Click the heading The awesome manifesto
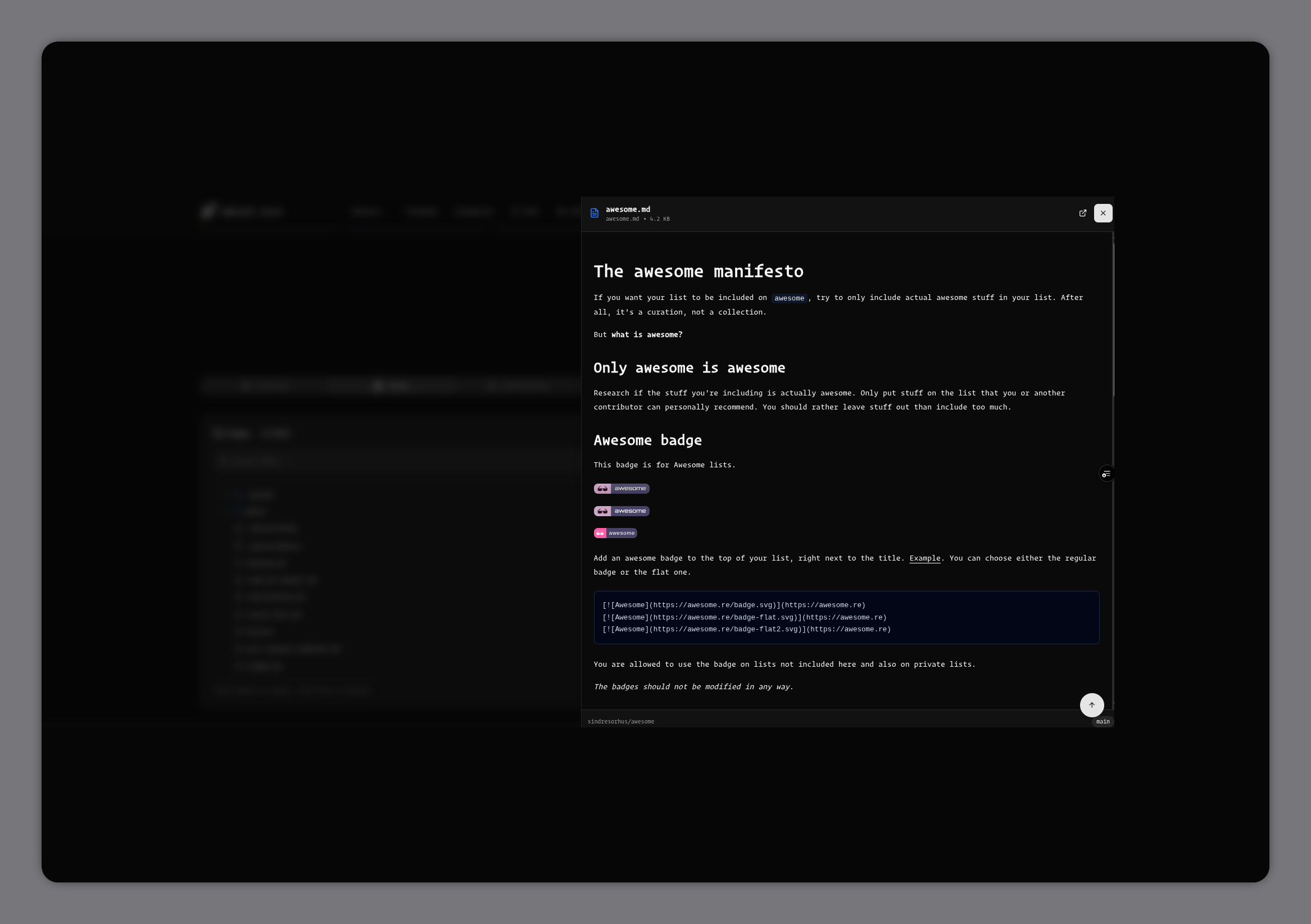The width and height of the screenshot is (1311, 924). coord(698,271)
